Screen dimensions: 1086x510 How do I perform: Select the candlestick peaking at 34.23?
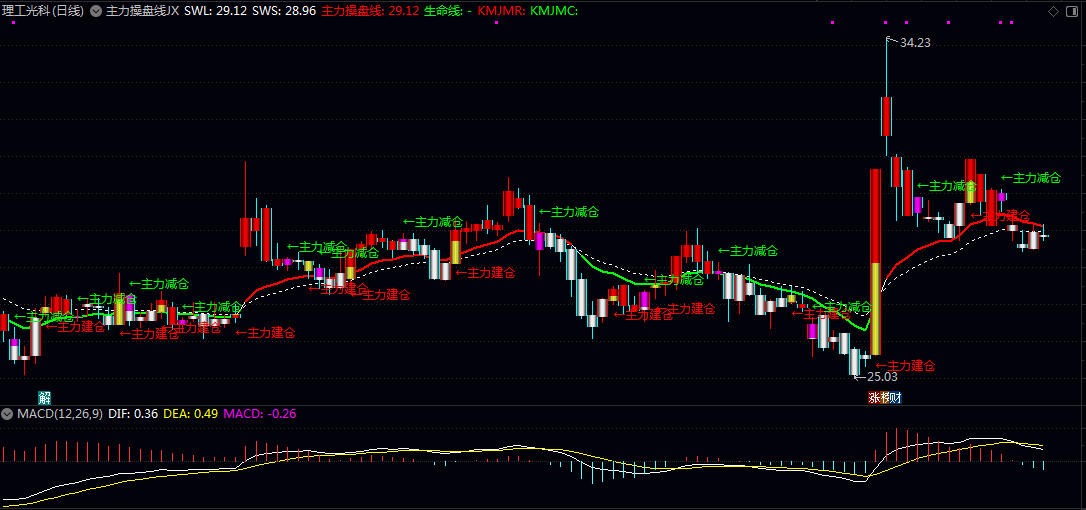coord(886,97)
